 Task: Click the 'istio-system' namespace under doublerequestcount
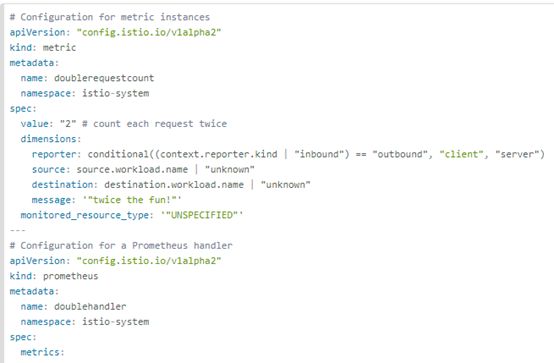116,93
